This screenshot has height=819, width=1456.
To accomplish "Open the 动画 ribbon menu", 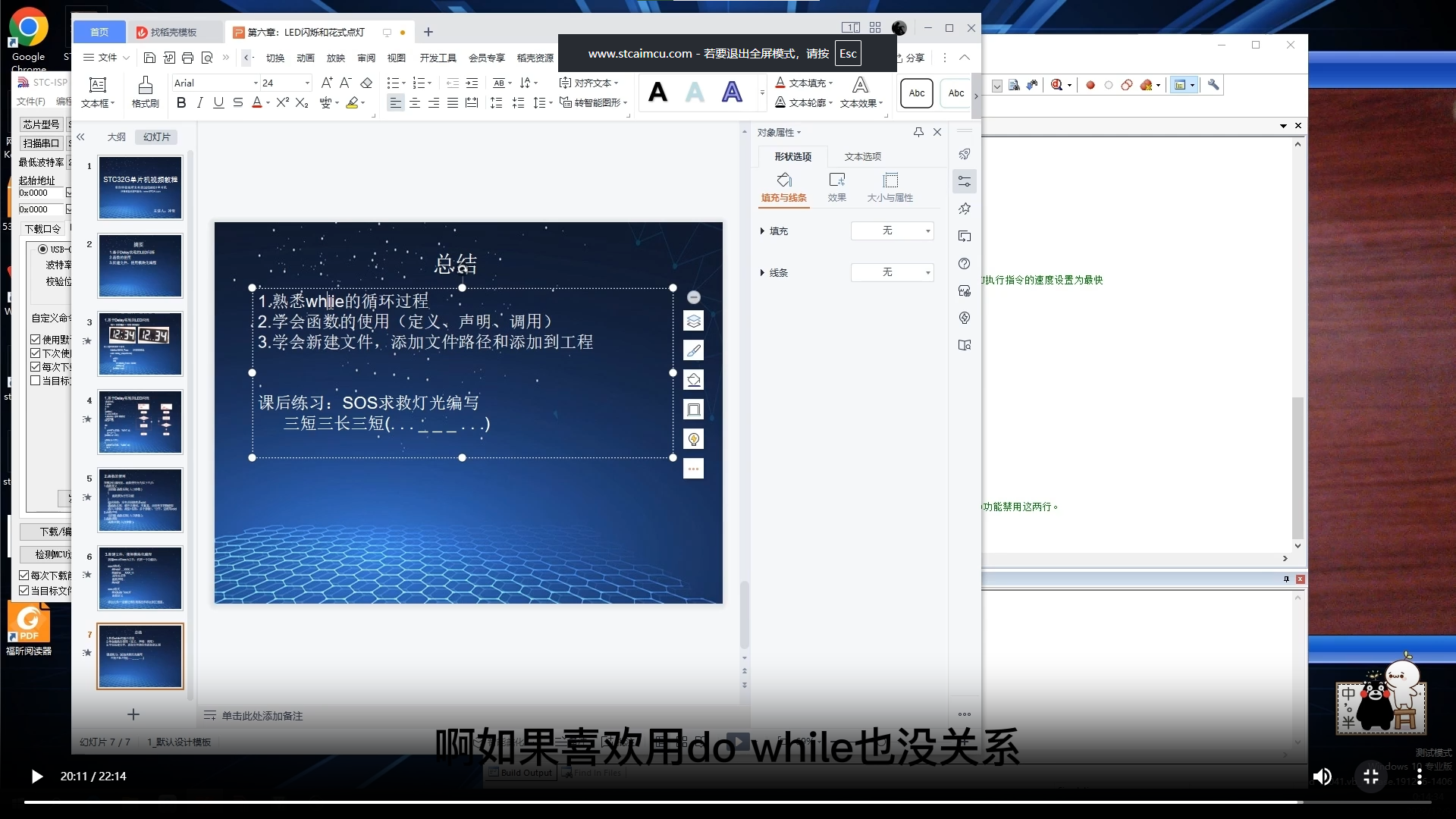I will [x=305, y=58].
